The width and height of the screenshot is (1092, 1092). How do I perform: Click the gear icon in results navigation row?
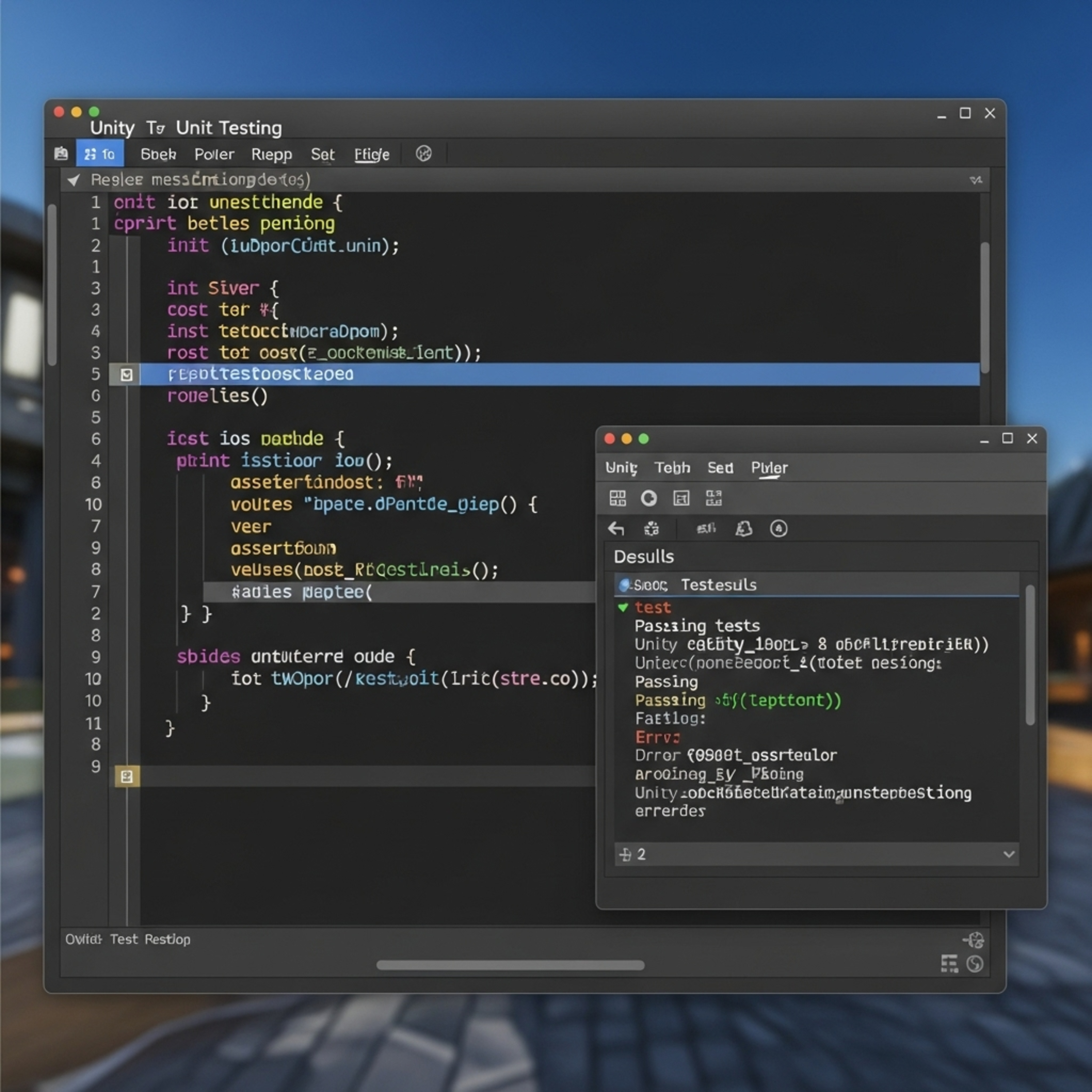coord(651,529)
